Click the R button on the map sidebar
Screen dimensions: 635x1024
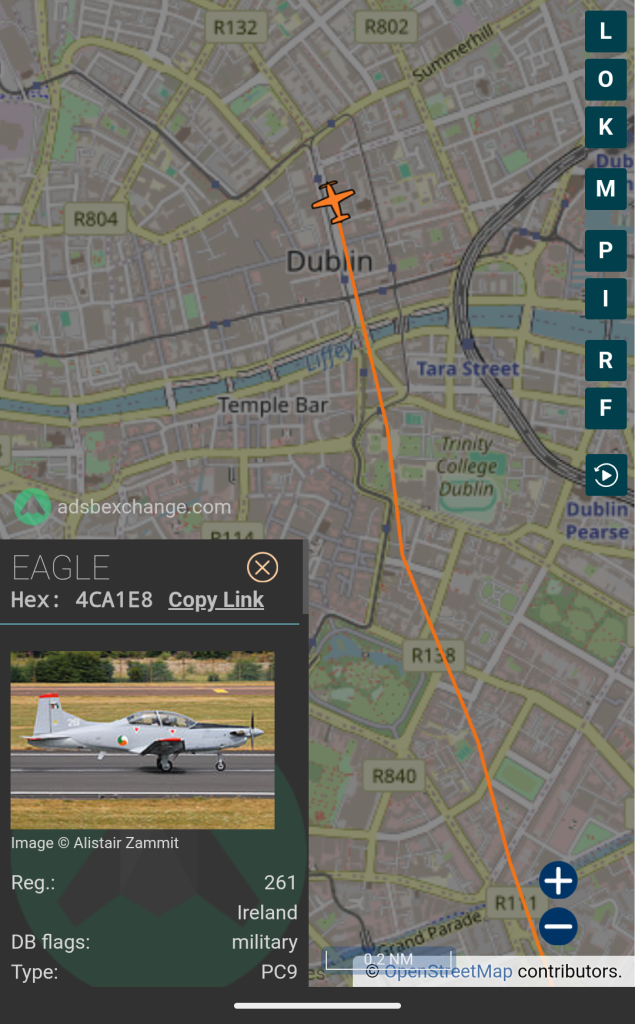click(x=606, y=360)
